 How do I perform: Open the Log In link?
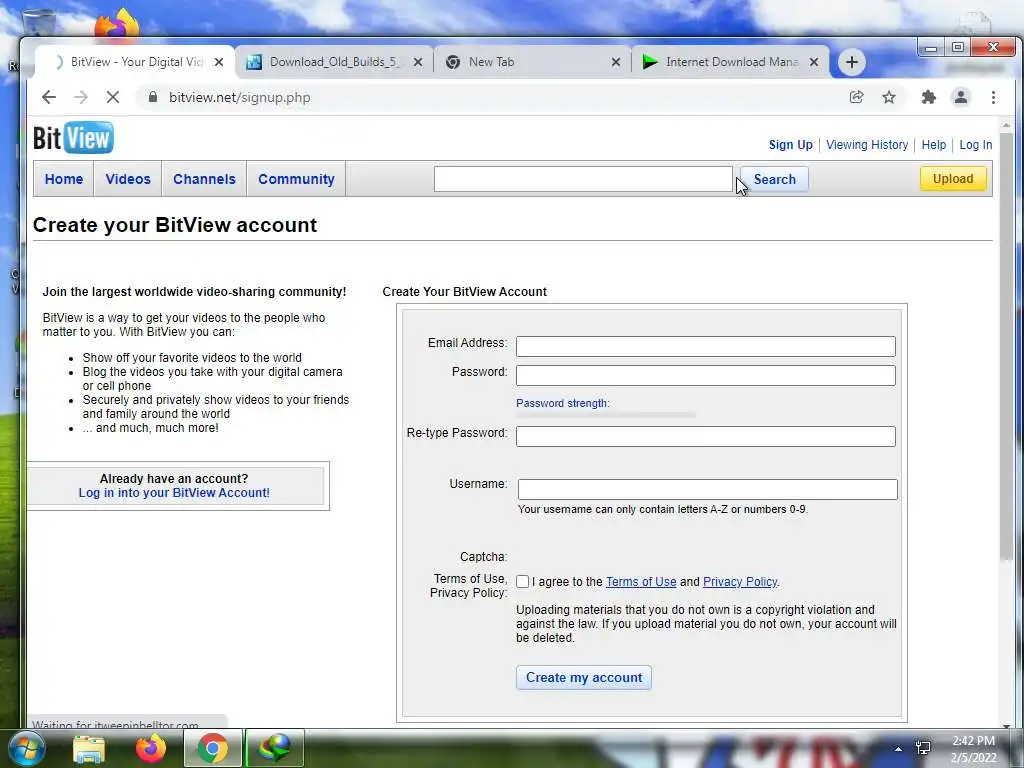pyautogui.click(x=976, y=145)
